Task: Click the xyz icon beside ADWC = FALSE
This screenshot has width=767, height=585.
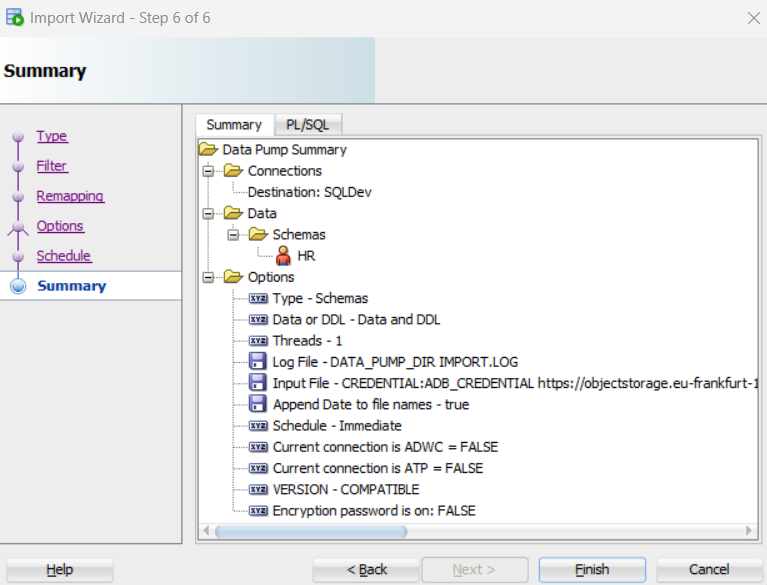Action: pyautogui.click(x=258, y=447)
